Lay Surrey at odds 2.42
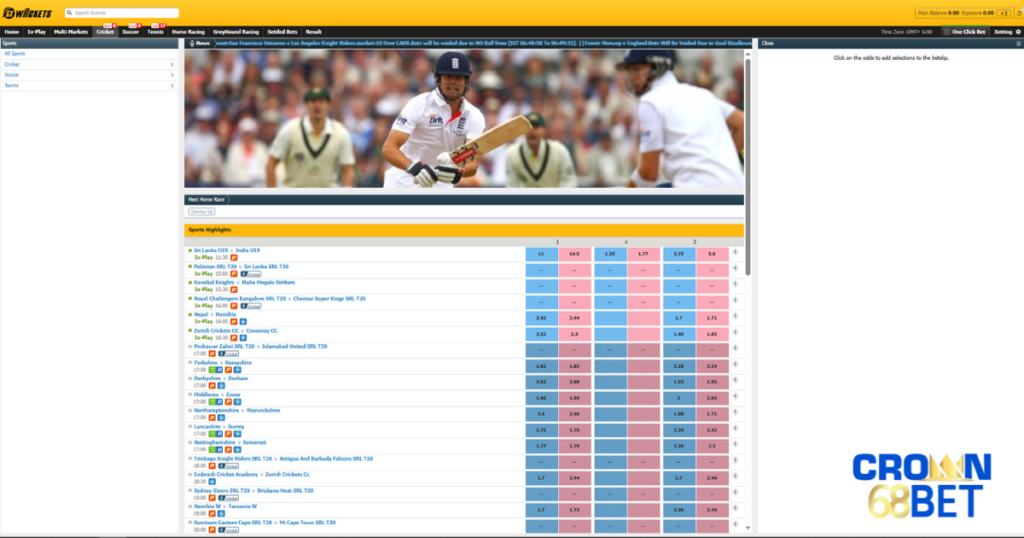This screenshot has width=1024, height=538. pyautogui.click(x=712, y=430)
